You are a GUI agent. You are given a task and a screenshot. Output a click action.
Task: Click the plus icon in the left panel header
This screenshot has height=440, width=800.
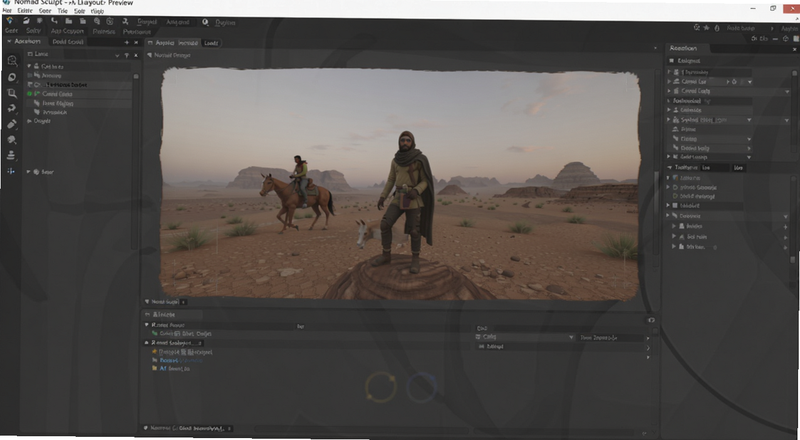coord(127,42)
